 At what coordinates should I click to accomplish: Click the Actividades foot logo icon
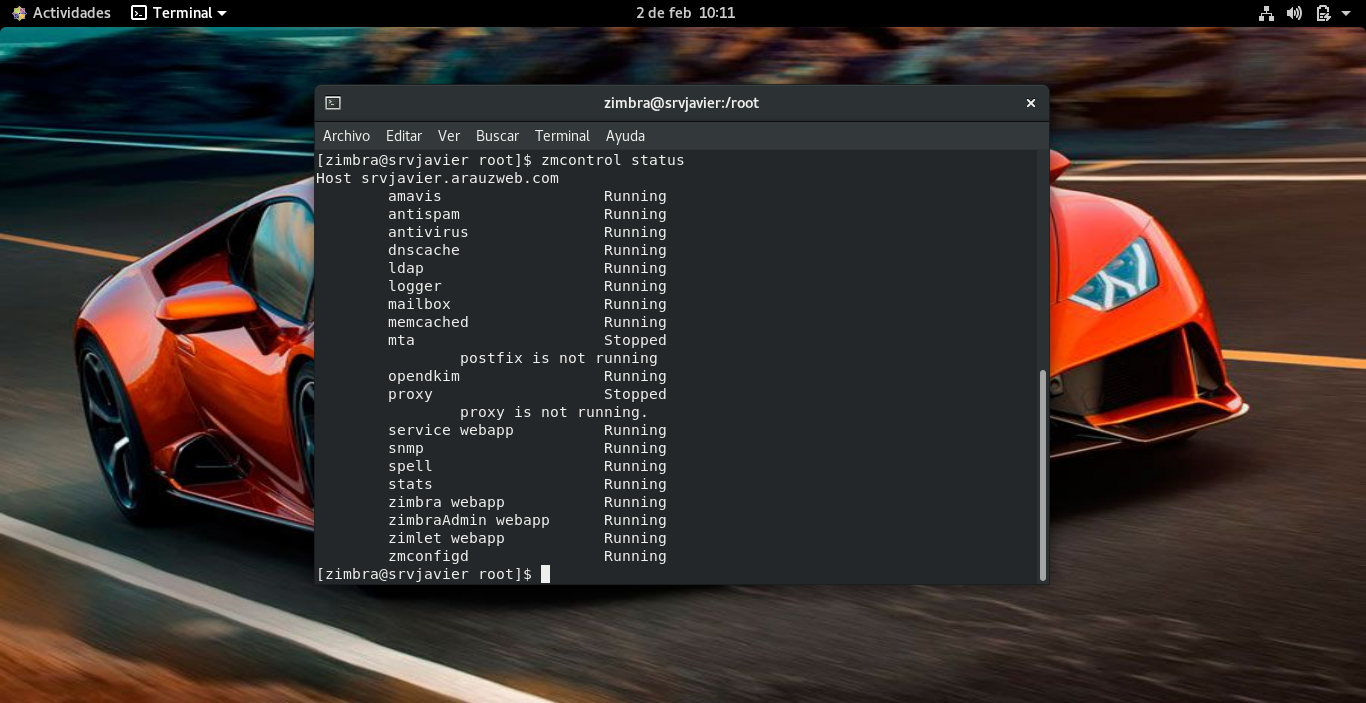point(19,13)
